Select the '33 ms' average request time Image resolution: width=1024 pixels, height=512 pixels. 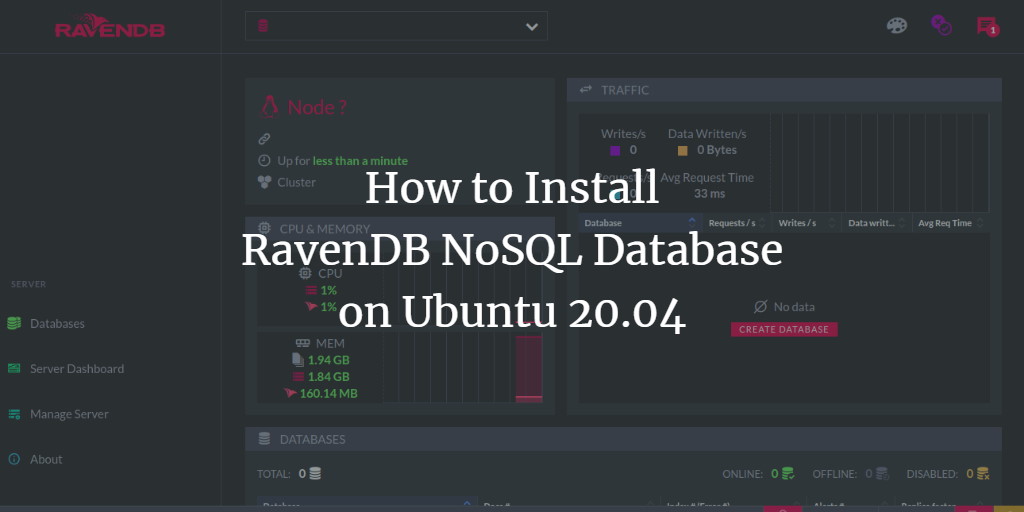709,194
